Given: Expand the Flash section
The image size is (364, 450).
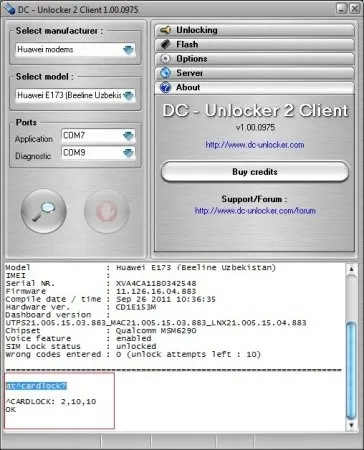Looking at the screenshot, I should coord(254,44).
